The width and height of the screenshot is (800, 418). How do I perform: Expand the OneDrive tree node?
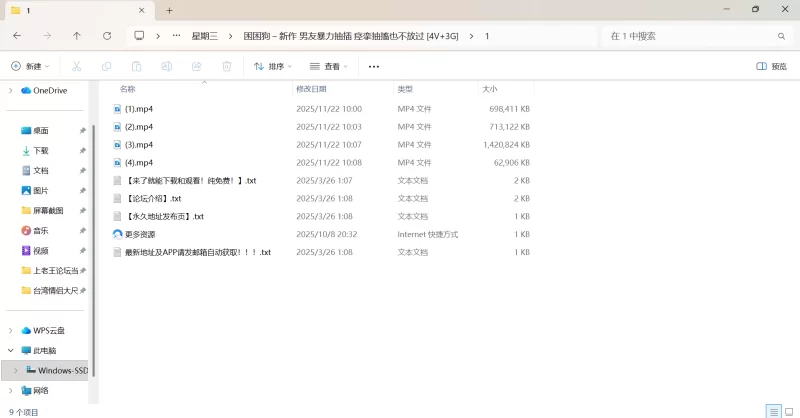(11, 90)
